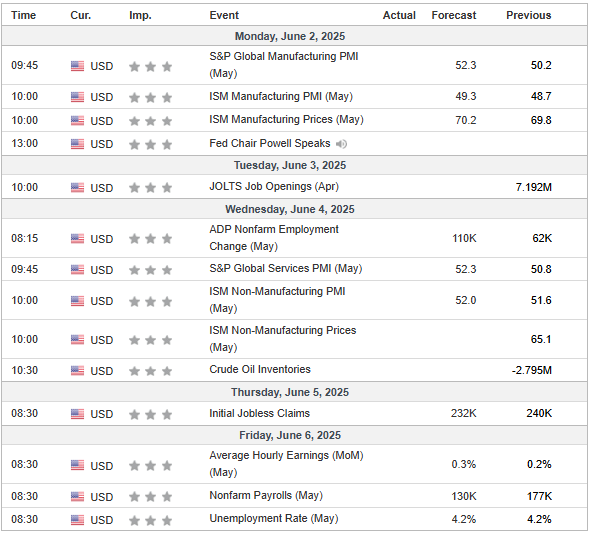Click the US flag in the ISM Manufacturing PMI row
Screen dimensions: 592x535
click(77, 97)
